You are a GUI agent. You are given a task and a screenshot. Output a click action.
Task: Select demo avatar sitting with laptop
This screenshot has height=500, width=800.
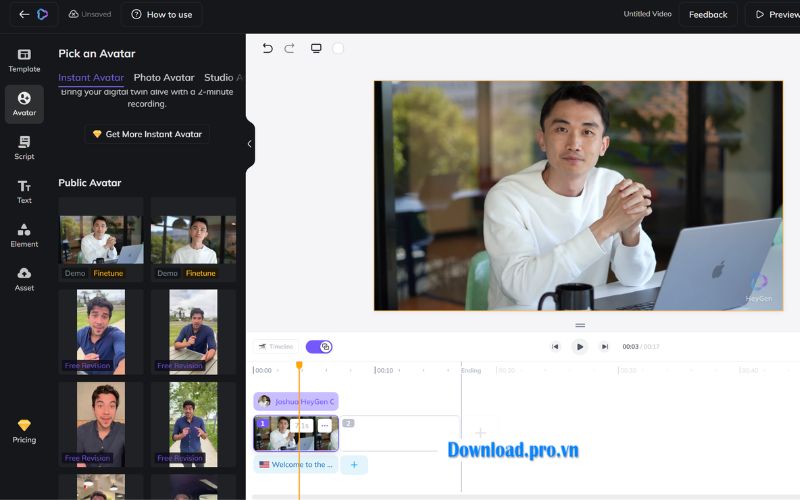coord(101,239)
